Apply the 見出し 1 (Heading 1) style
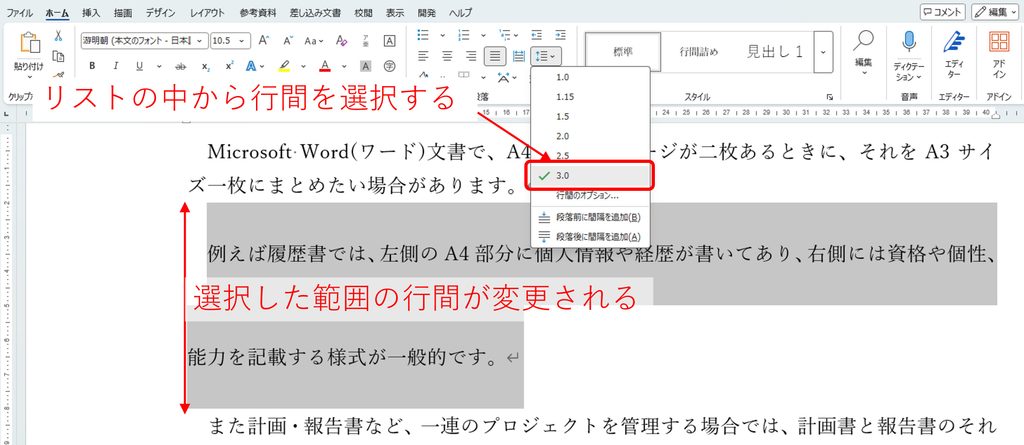Screen dimensions: 1024x445 (x=775, y=52)
